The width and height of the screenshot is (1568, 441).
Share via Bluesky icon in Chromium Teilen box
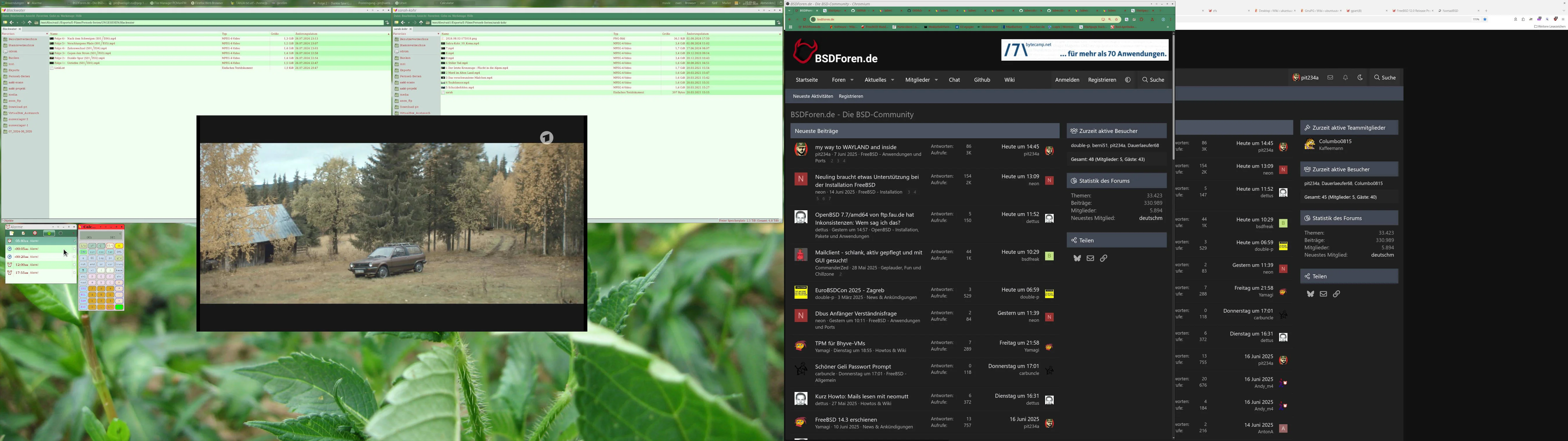[1077, 258]
